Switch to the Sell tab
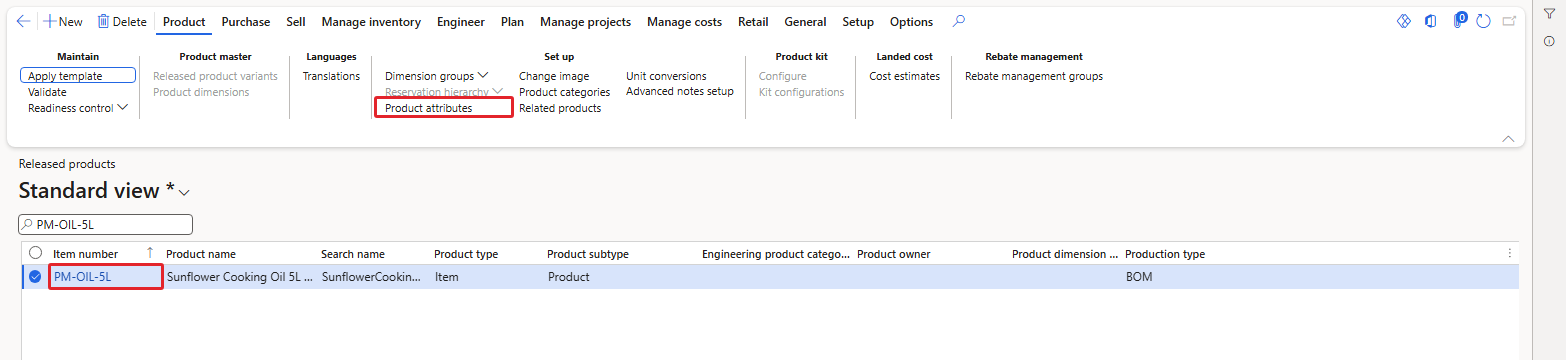This screenshot has width=1566, height=360. (x=296, y=22)
